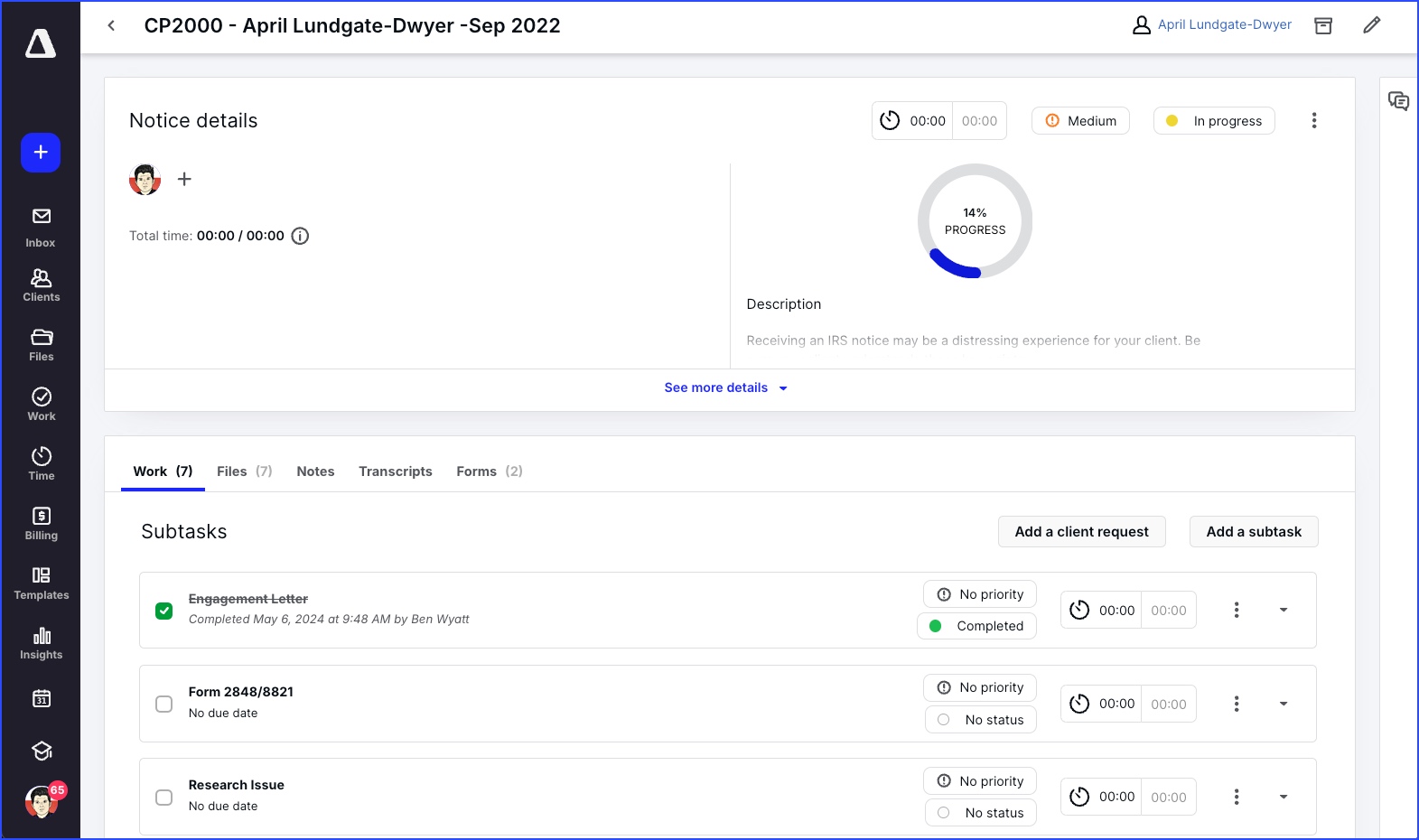Edit Form 2848/8821 budgeted time field
This screenshot has height=840, width=1419.
click(x=1169, y=704)
